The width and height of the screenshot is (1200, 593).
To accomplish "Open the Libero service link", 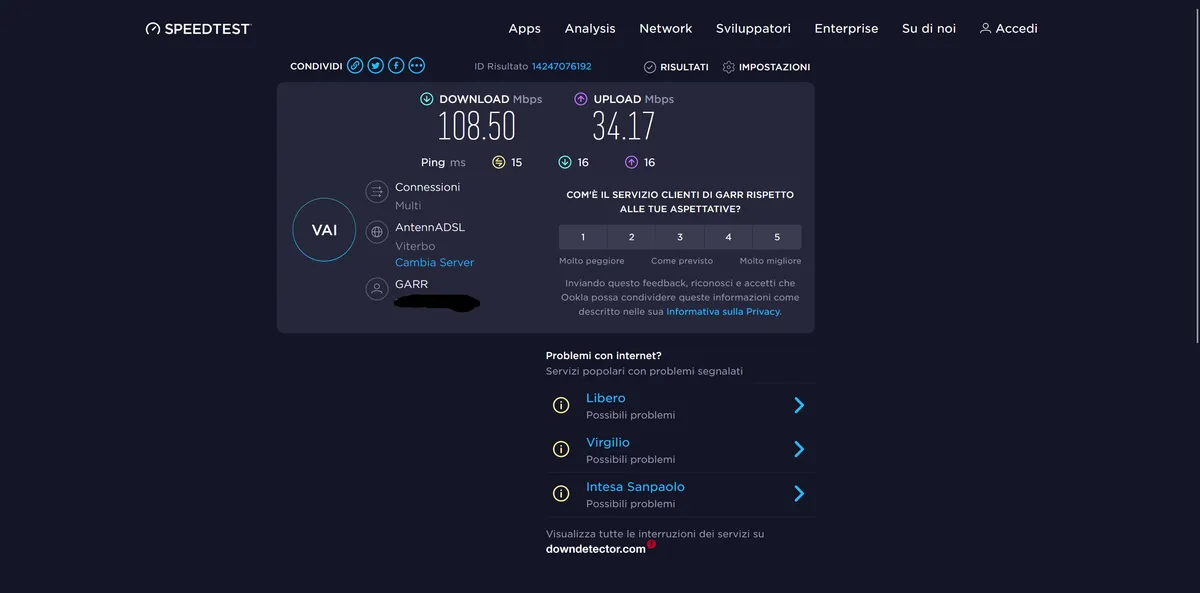I will (605, 398).
